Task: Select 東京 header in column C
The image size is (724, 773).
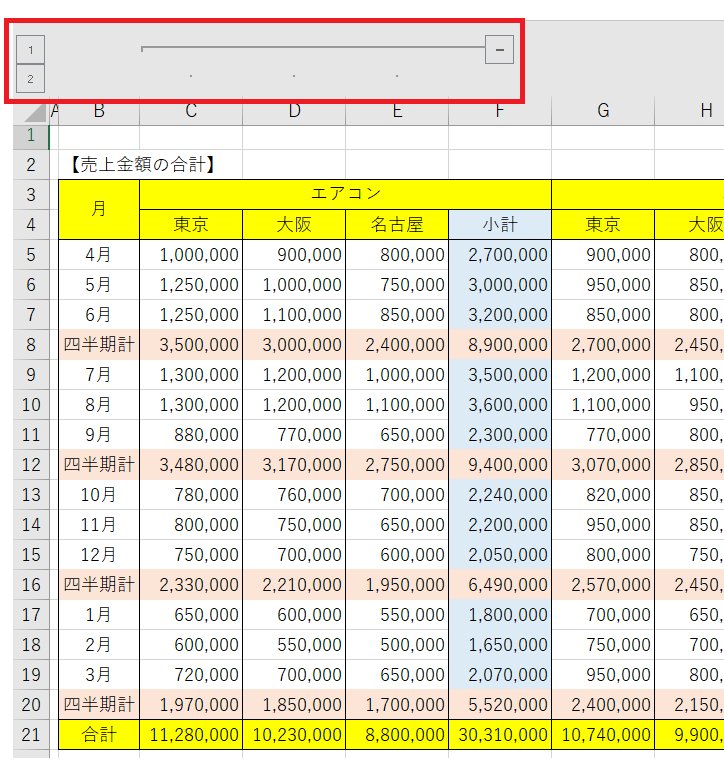Action: point(191,225)
